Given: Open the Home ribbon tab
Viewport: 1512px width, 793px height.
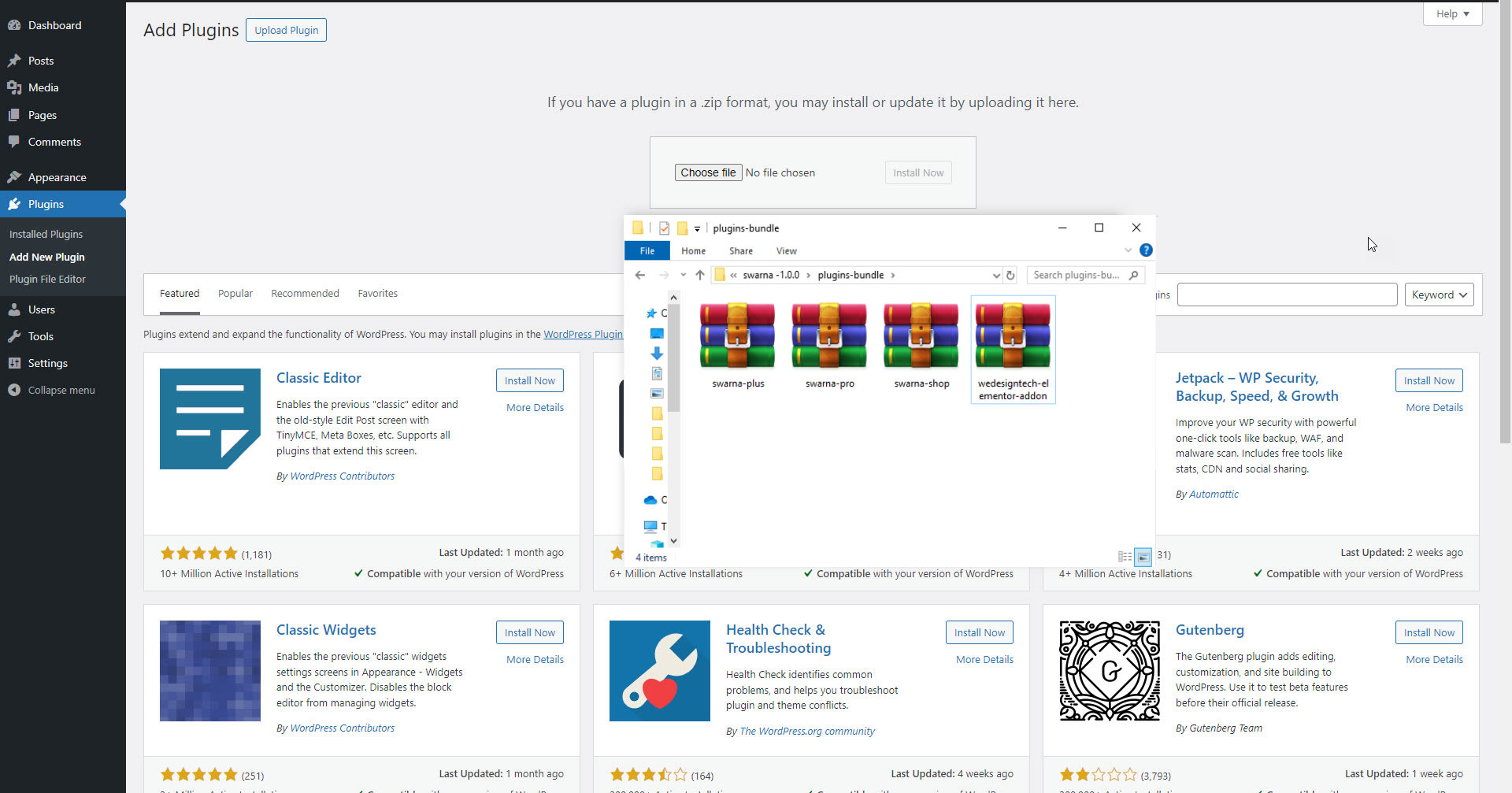Looking at the screenshot, I should click(x=694, y=250).
